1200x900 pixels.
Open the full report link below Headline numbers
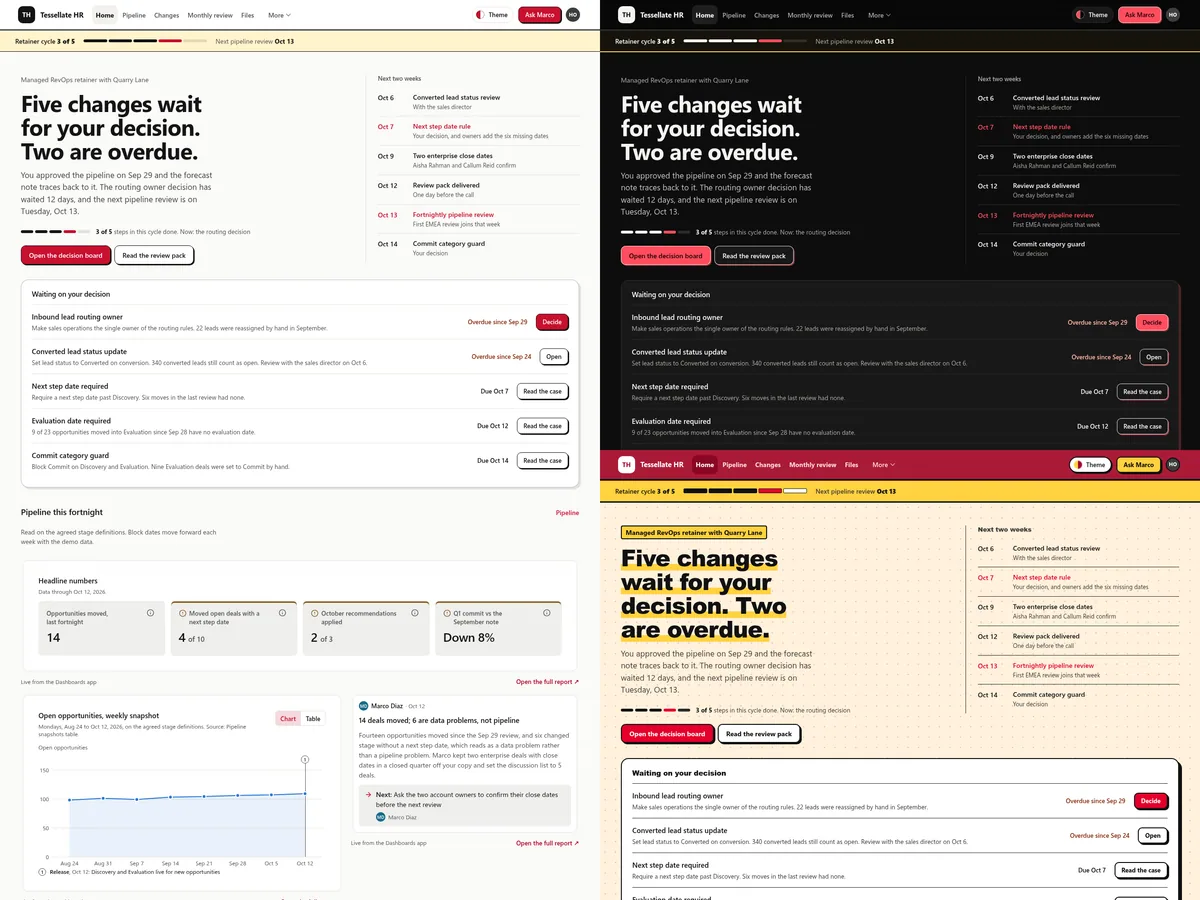(x=547, y=682)
